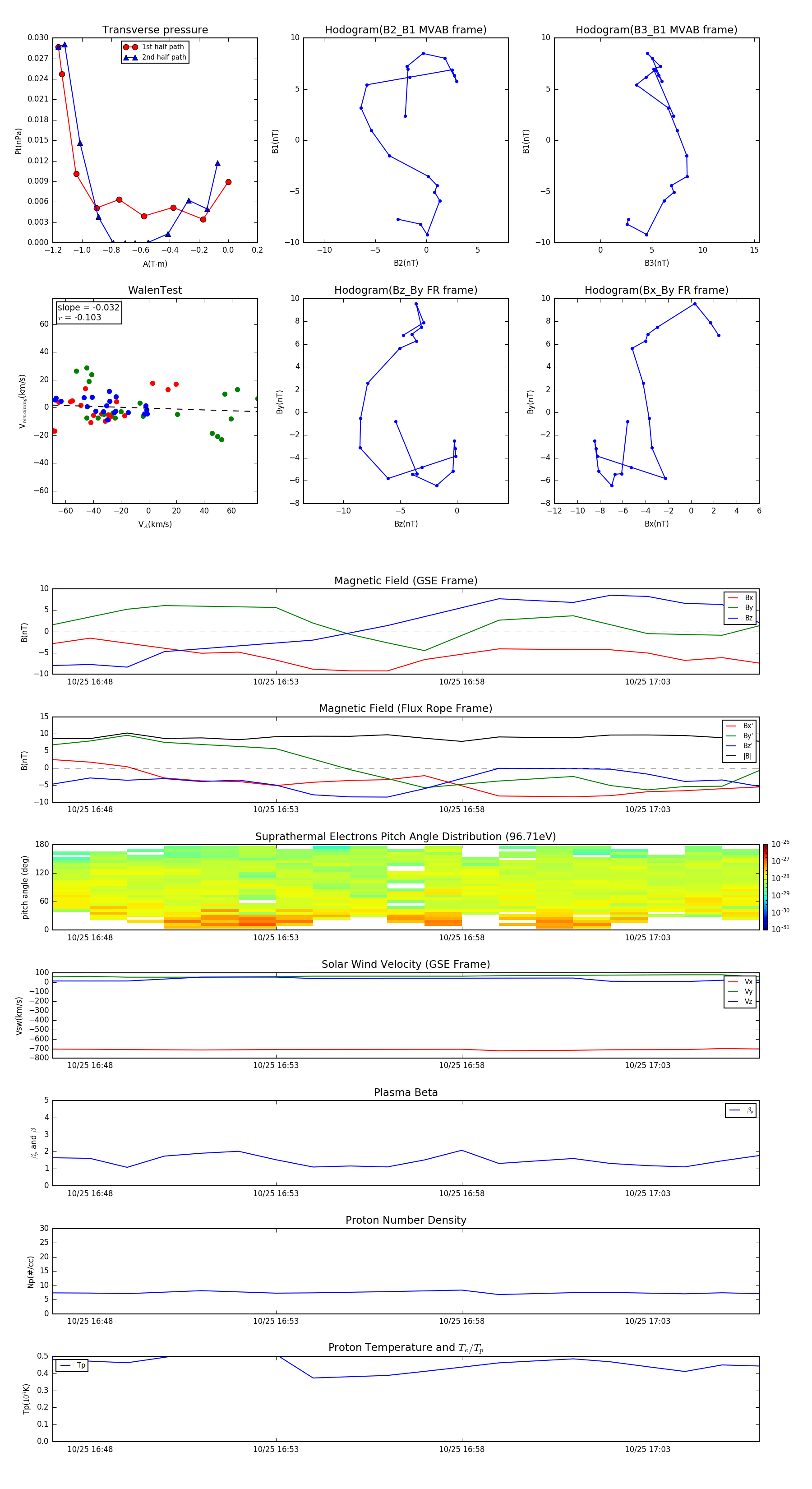
Task: Click the pitch angle intensity colorbar
Action: tap(765, 887)
